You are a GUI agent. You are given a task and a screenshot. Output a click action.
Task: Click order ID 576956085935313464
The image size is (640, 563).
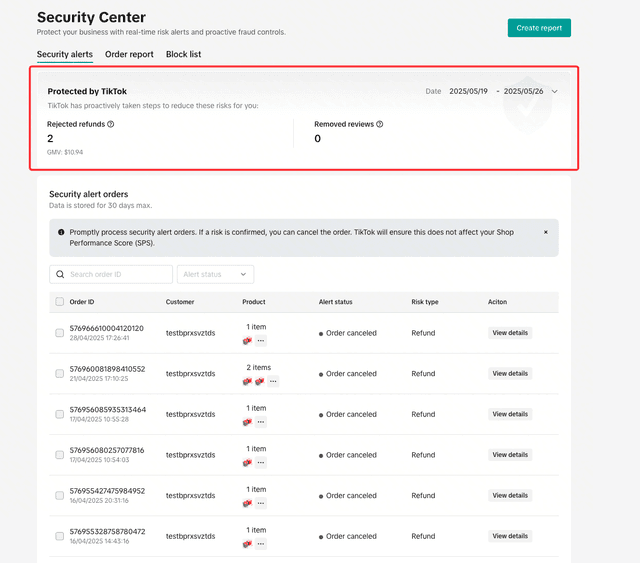[x=108, y=409]
